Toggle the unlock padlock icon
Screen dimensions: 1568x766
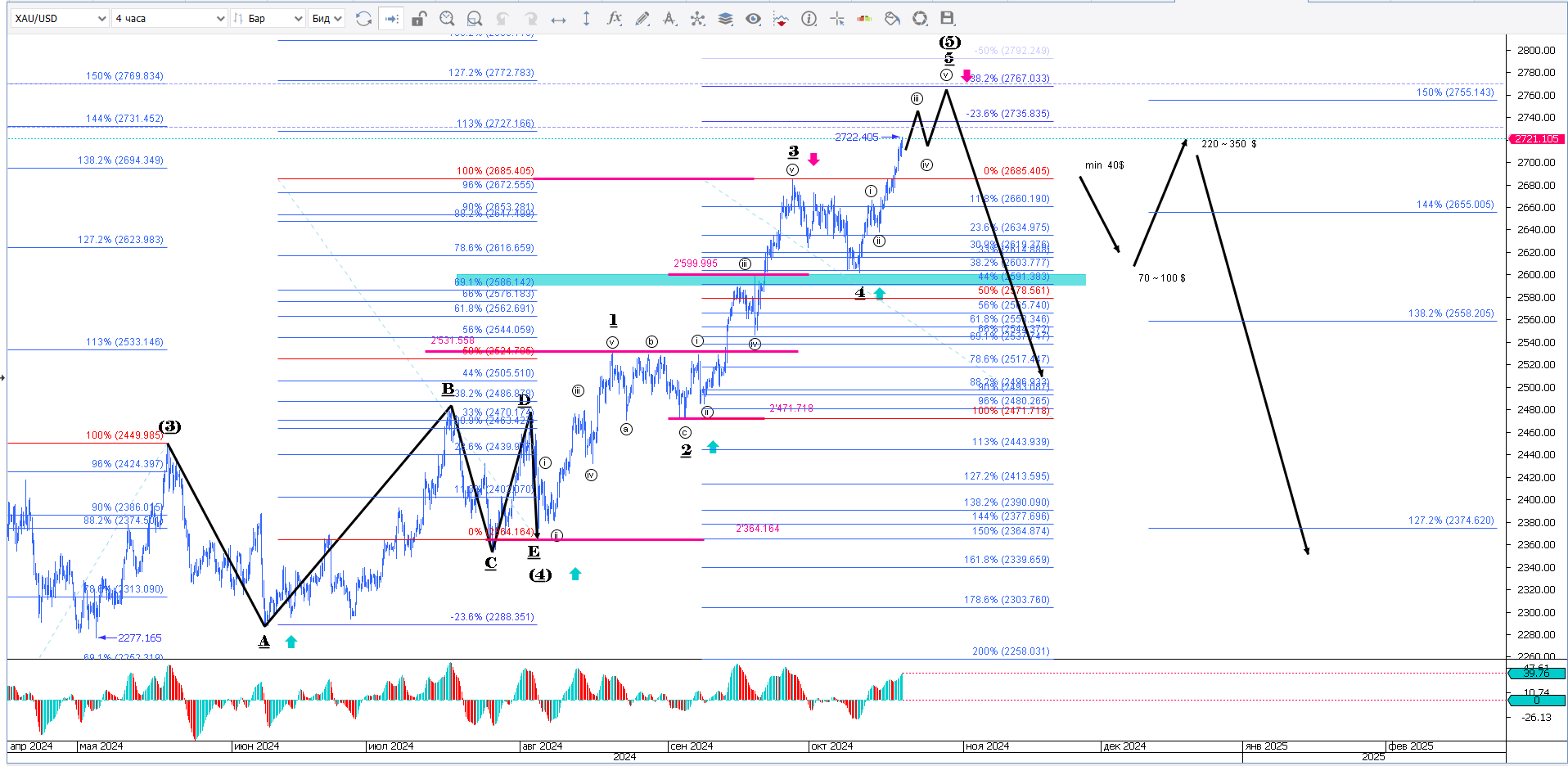[x=419, y=18]
